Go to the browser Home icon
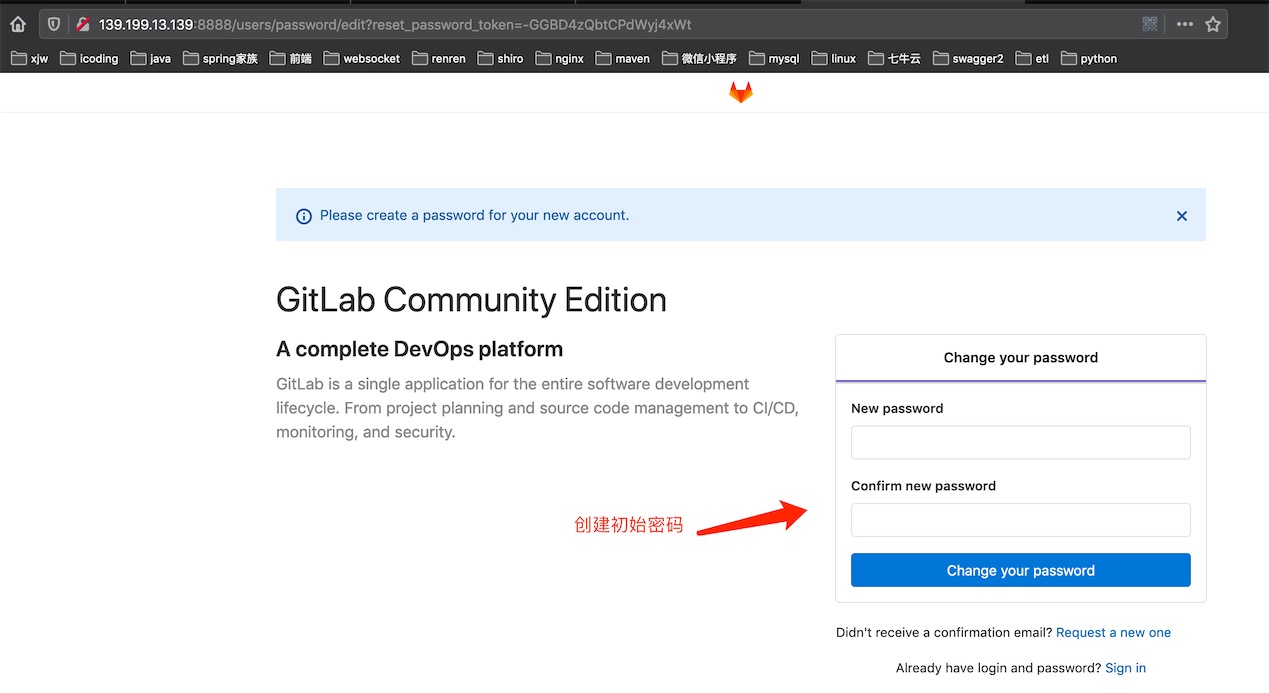The height and width of the screenshot is (693, 1269). (18, 24)
